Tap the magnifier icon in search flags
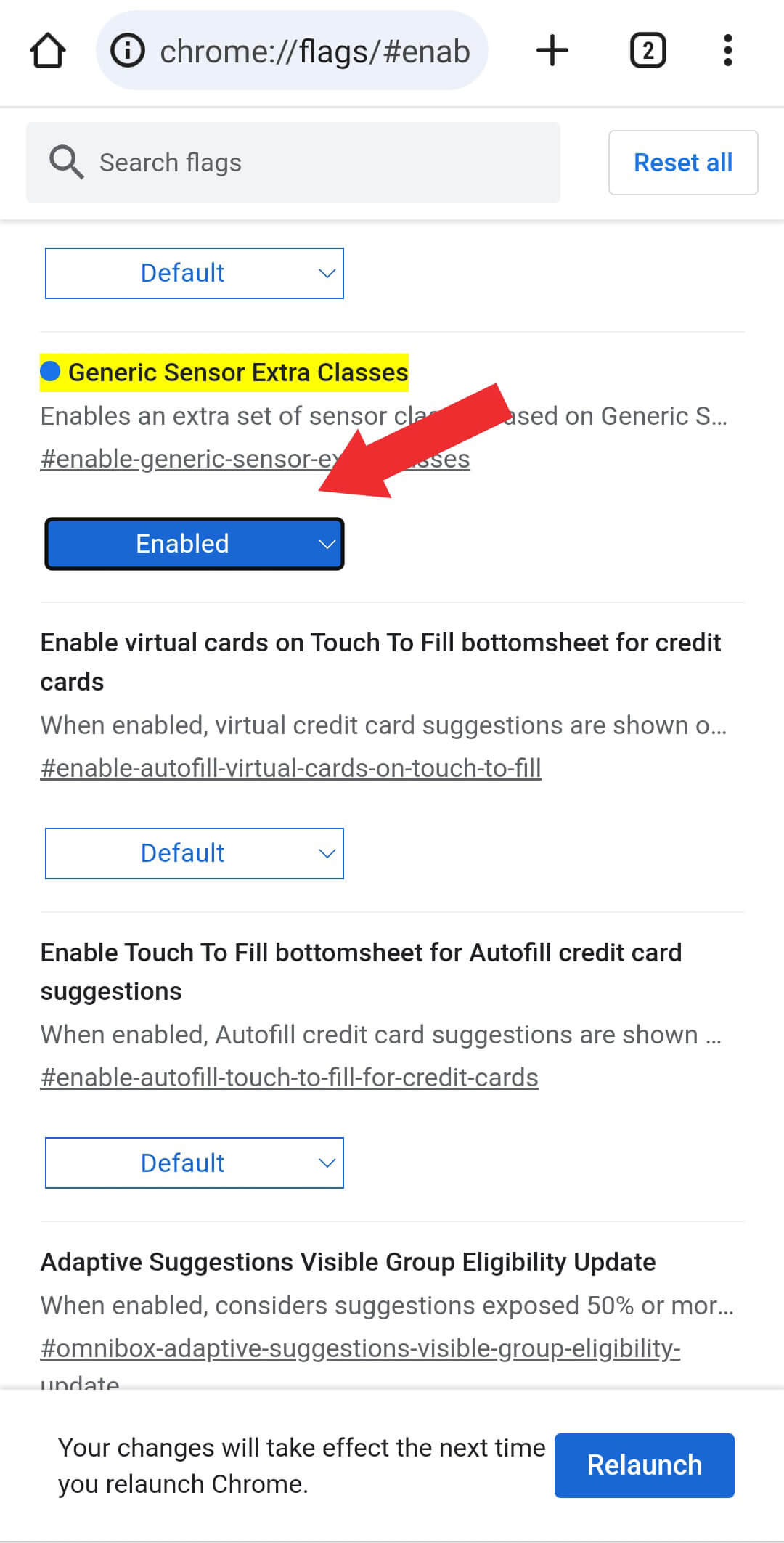The height and width of the screenshot is (1543, 784). (66, 162)
